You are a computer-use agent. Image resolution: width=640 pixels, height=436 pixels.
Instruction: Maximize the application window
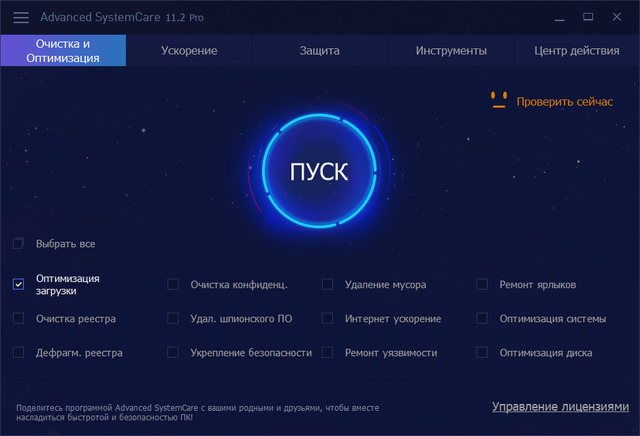pyautogui.click(x=588, y=17)
